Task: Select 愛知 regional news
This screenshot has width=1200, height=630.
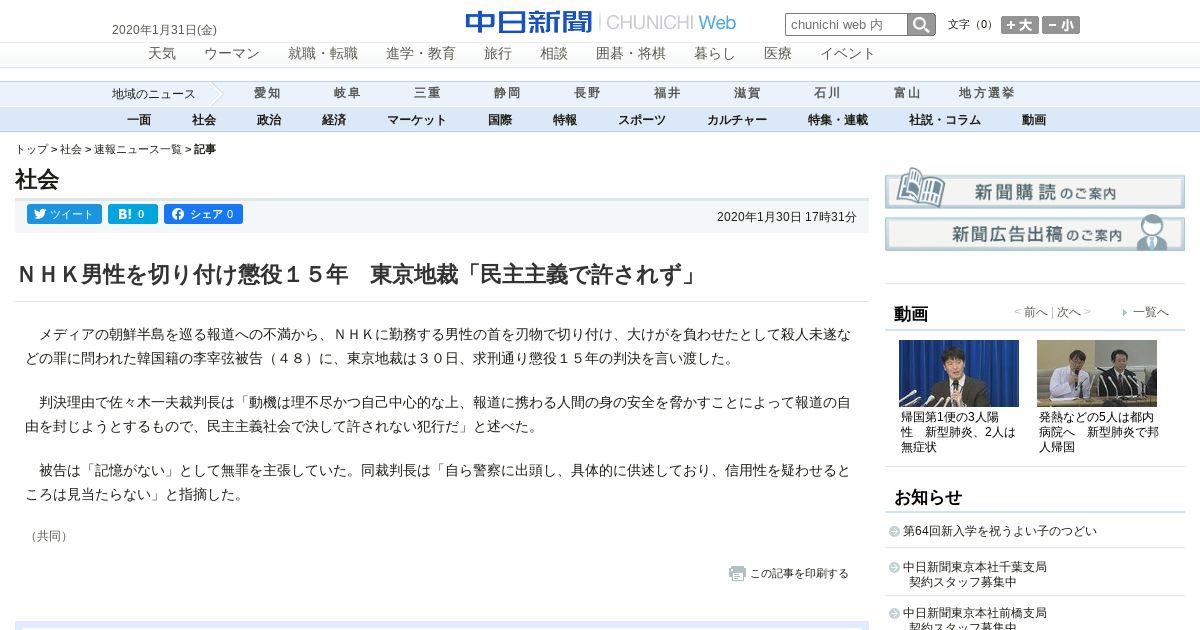Action: pyautogui.click(x=267, y=93)
